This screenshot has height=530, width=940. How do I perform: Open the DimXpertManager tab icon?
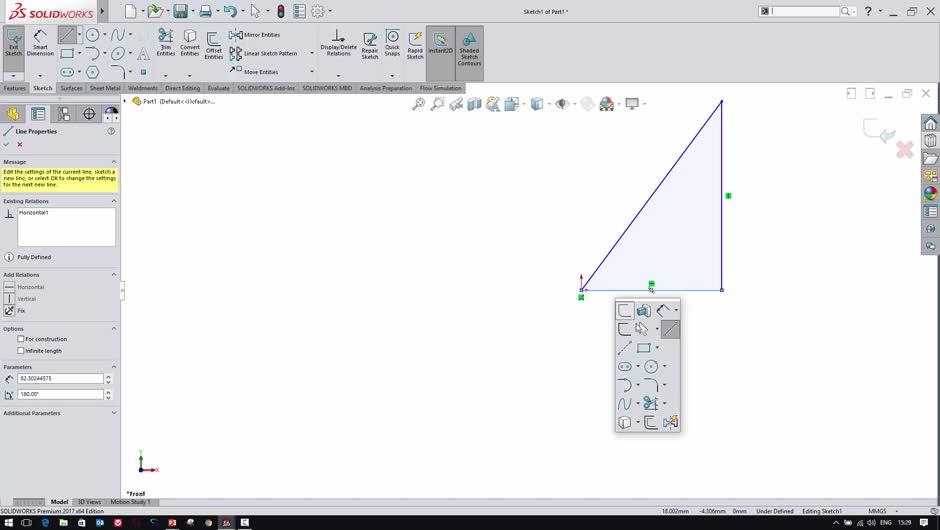coord(89,113)
